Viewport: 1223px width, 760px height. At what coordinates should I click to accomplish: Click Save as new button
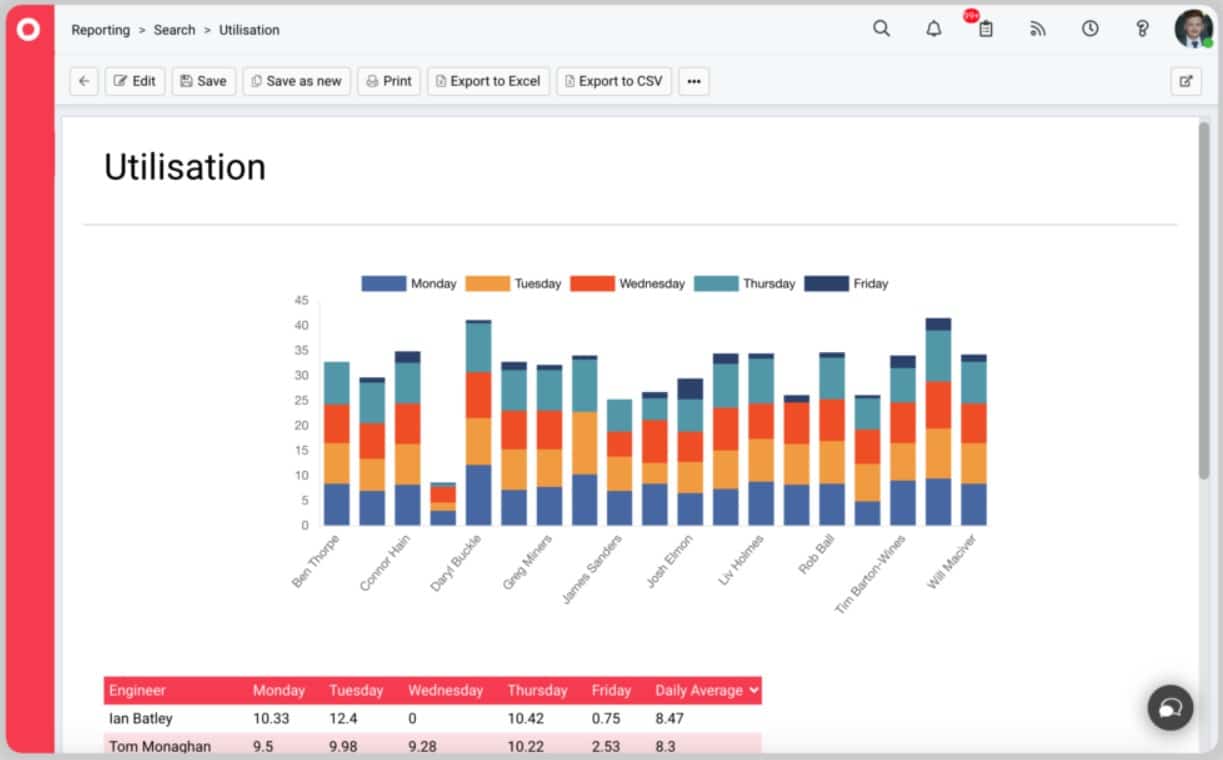point(296,81)
